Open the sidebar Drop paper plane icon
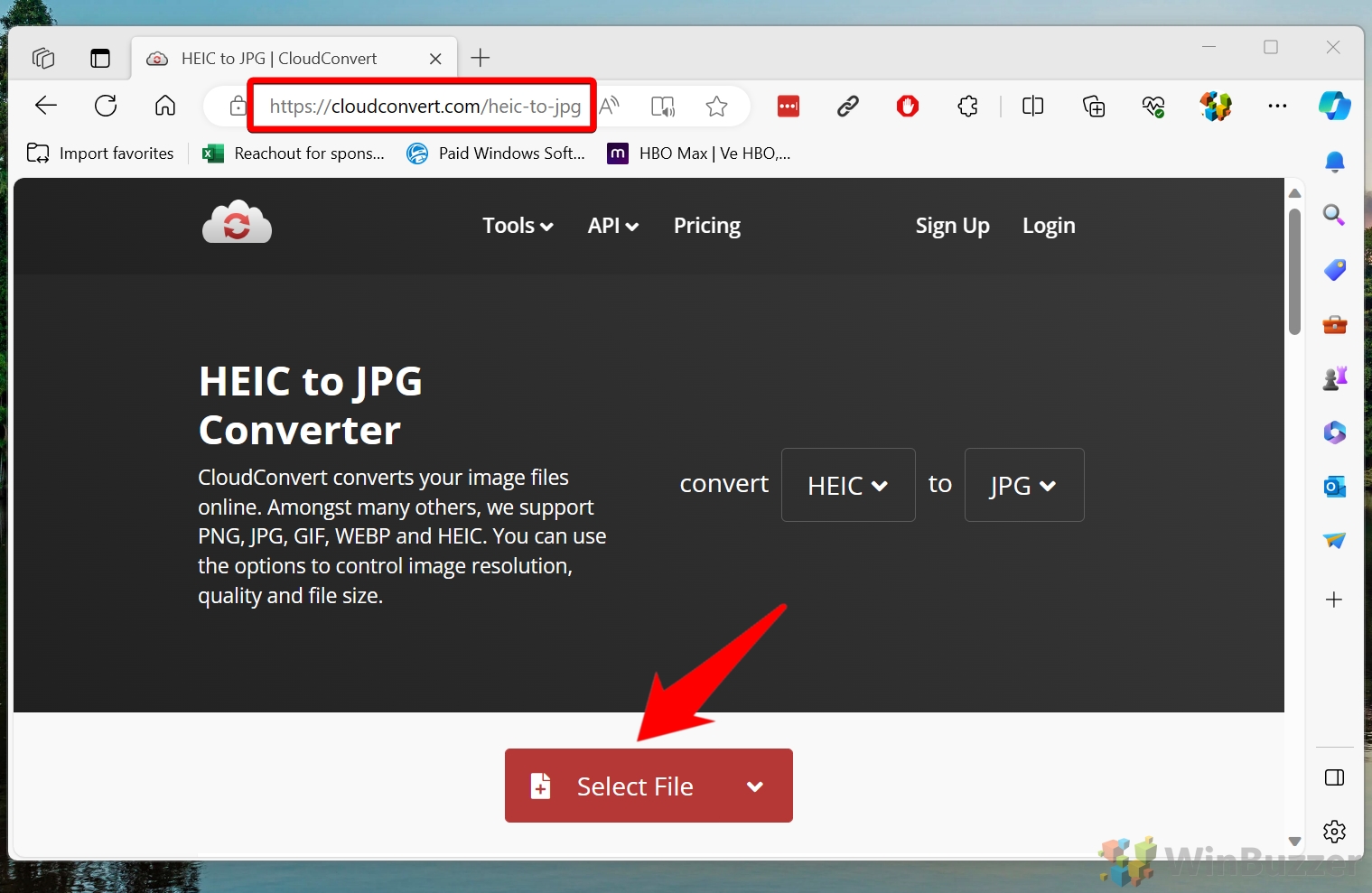The width and height of the screenshot is (1372, 893). [x=1334, y=541]
